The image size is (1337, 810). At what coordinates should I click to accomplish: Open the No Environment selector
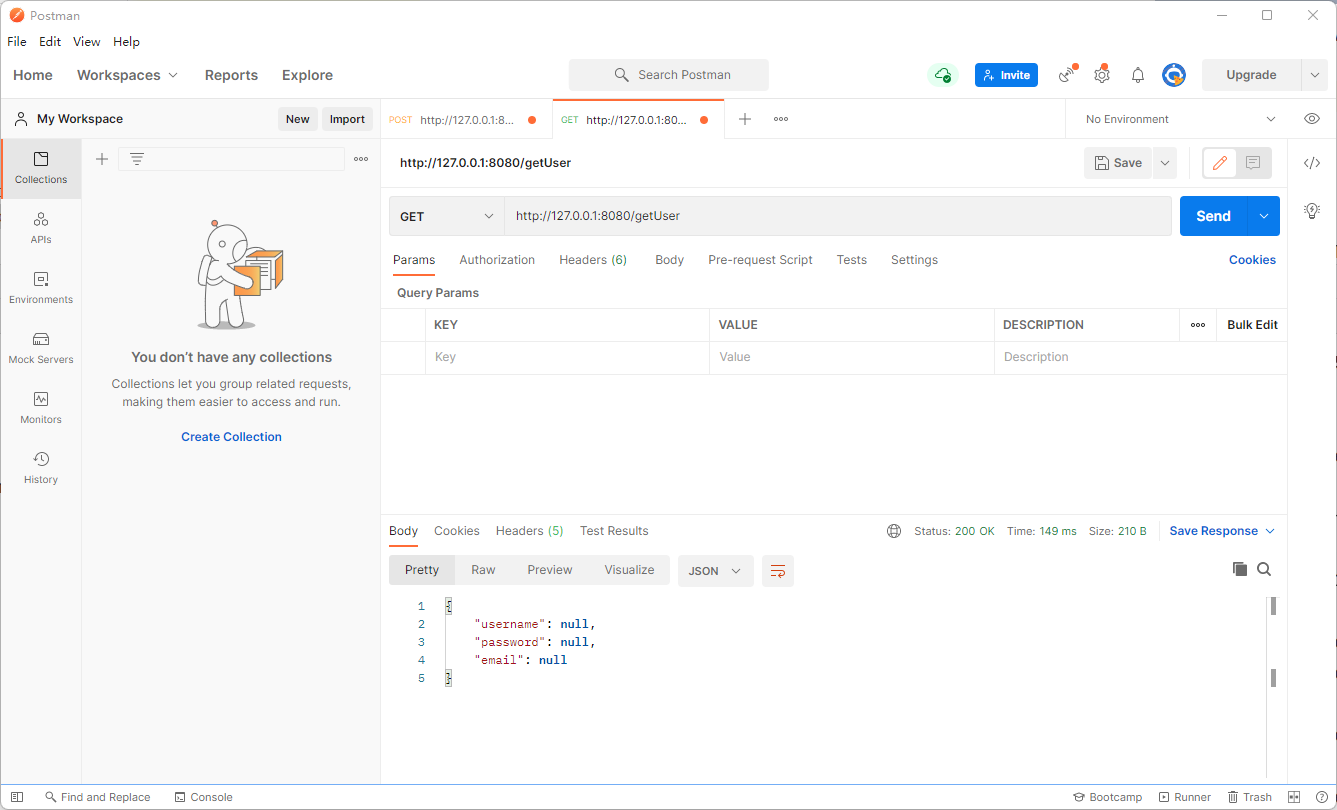click(1180, 119)
